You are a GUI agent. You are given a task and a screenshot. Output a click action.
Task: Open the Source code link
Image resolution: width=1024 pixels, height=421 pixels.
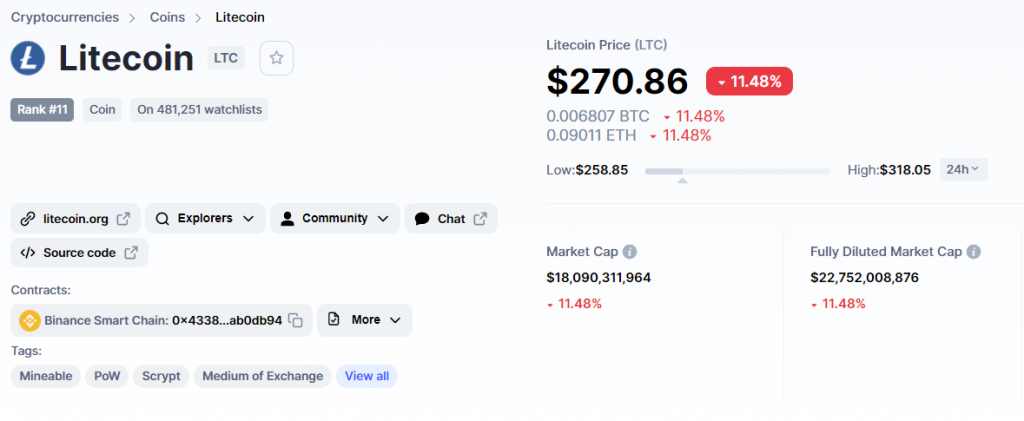tap(80, 253)
